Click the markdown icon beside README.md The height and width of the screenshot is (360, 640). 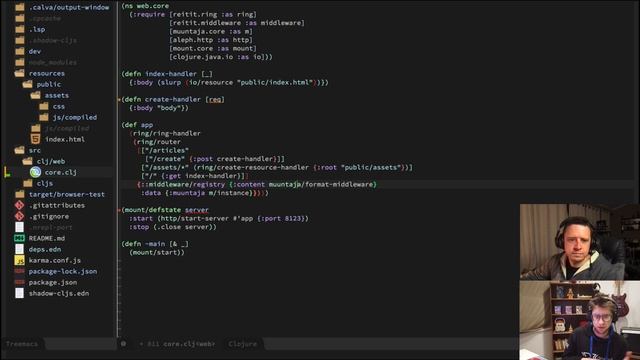pos(19,238)
